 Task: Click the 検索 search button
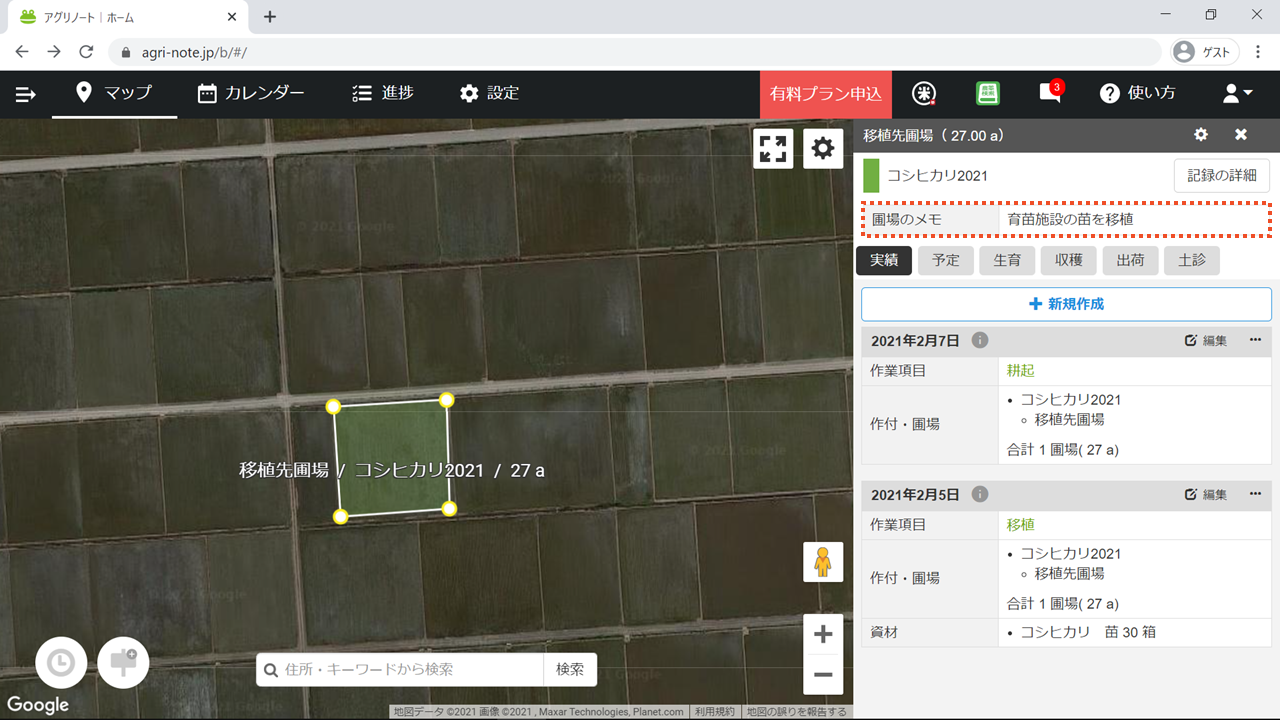click(570, 669)
